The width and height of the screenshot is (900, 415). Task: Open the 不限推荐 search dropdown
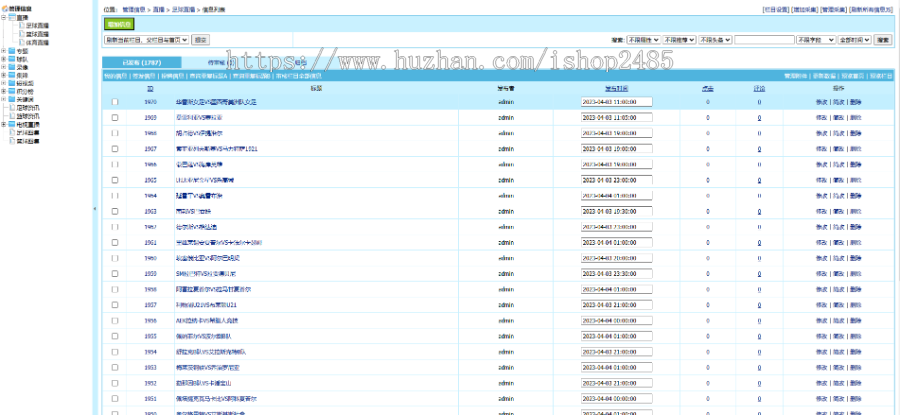[680, 40]
